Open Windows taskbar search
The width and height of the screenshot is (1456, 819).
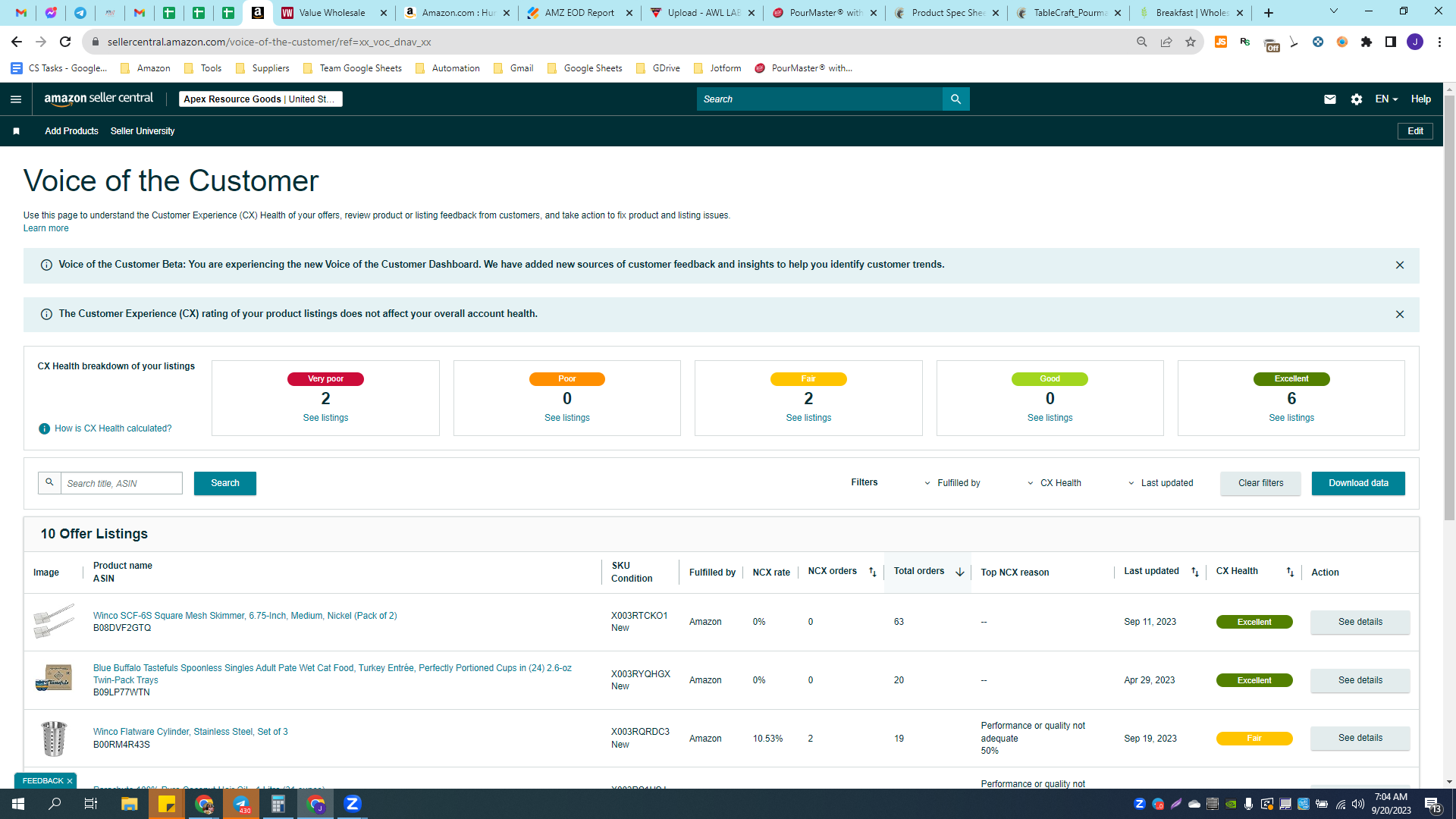[55, 804]
